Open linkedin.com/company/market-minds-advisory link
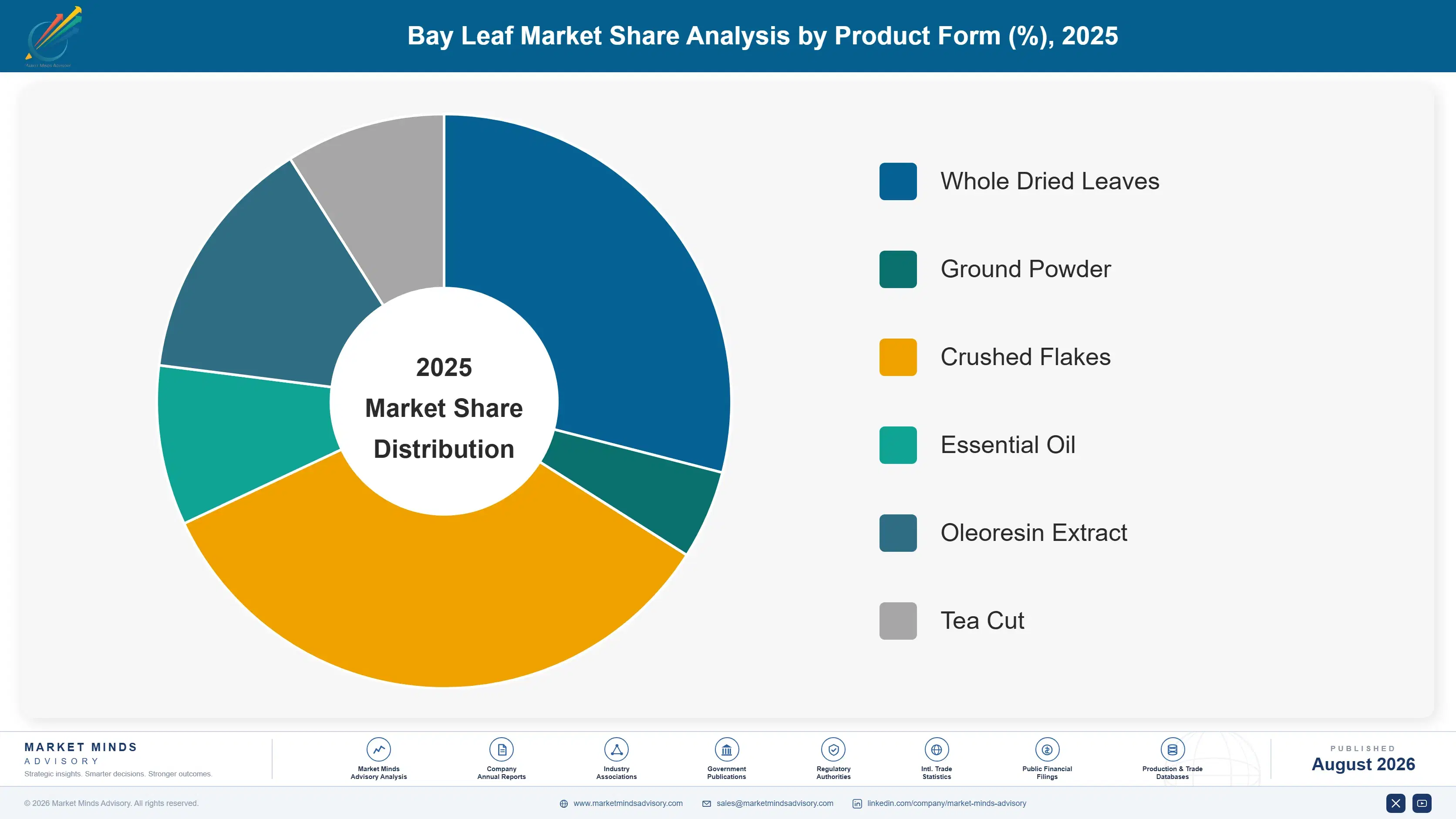Viewport: 1456px width, 819px height. [947, 803]
